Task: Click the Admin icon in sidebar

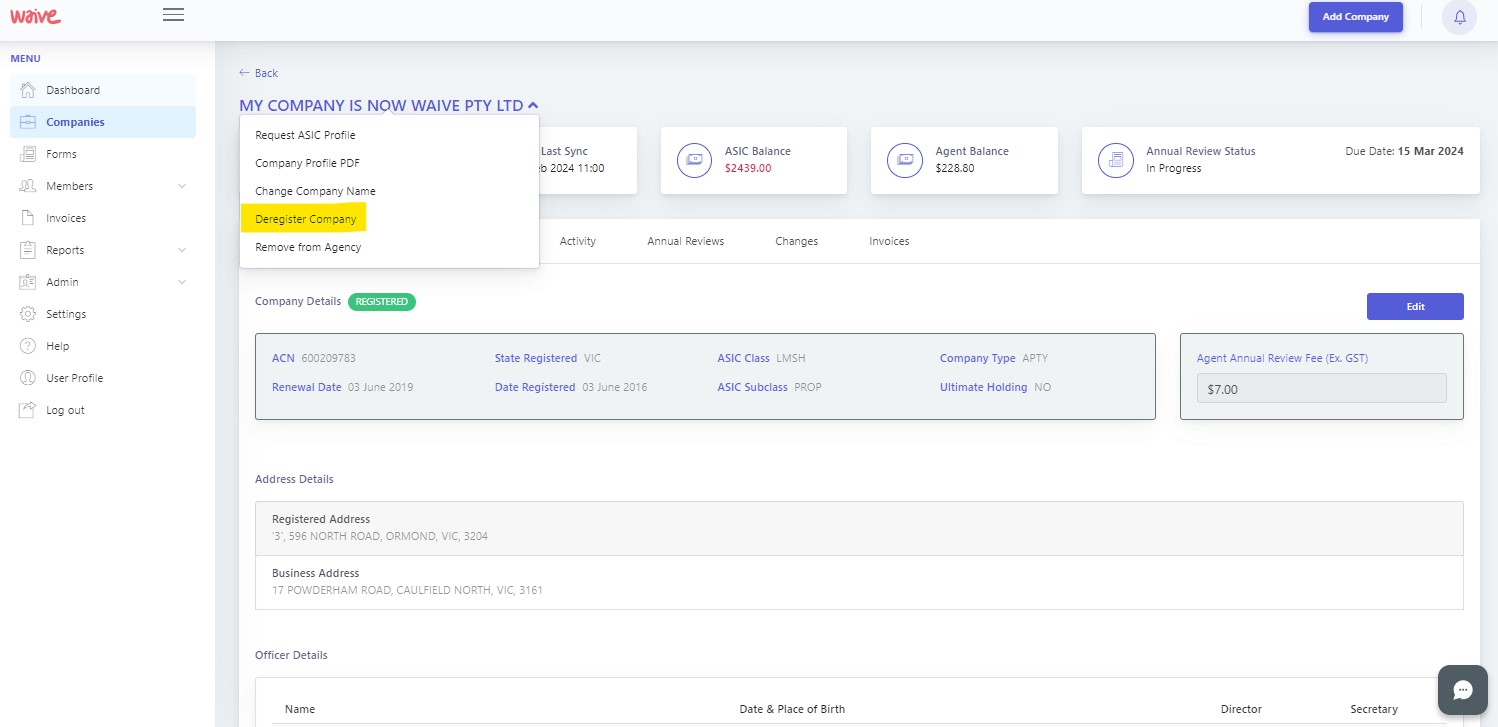Action: coord(28,282)
